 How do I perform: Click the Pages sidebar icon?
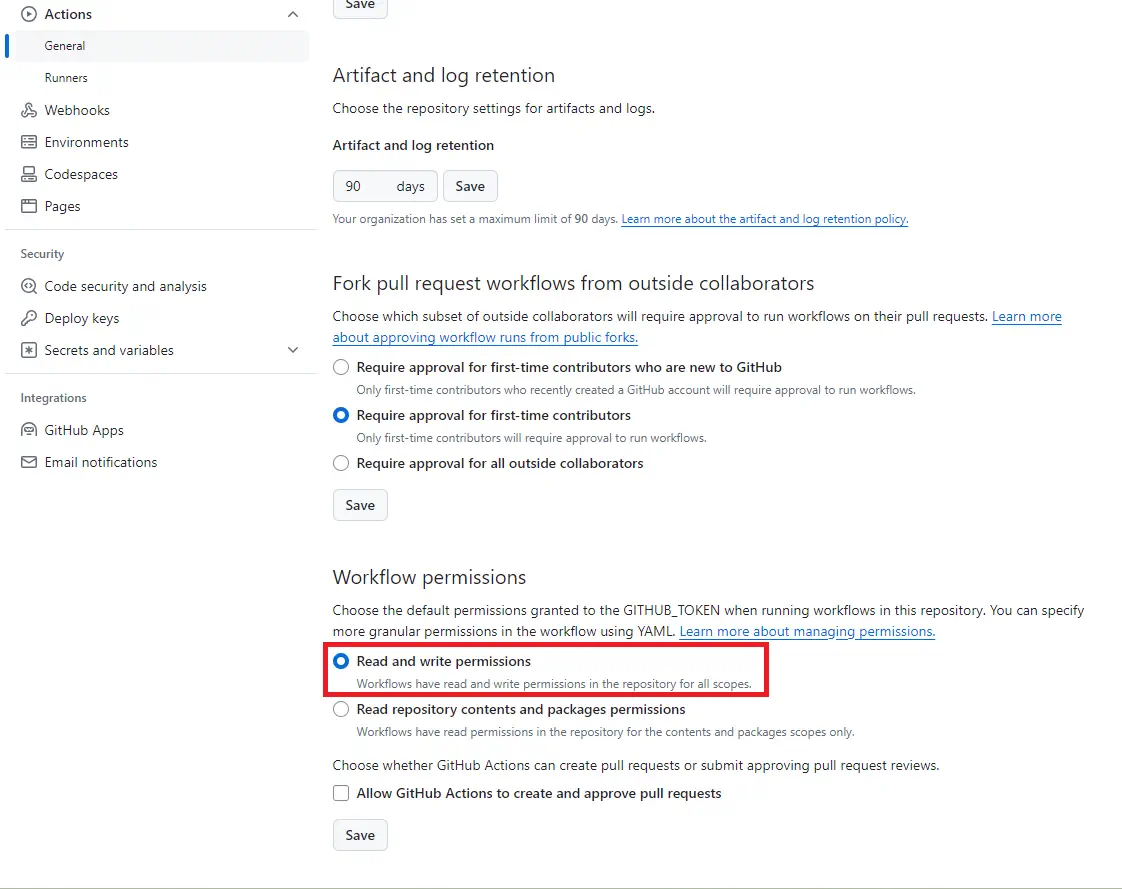[x=27, y=206]
